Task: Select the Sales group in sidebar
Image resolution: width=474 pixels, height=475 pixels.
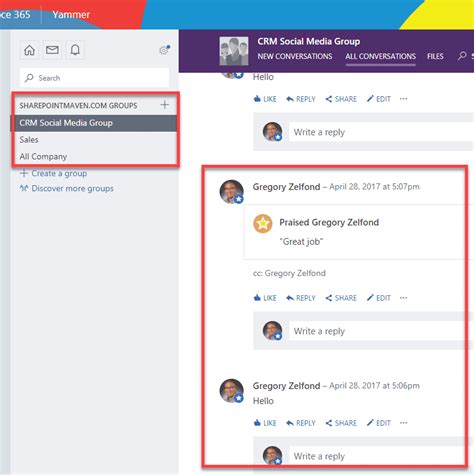Action: (x=29, y=140)
